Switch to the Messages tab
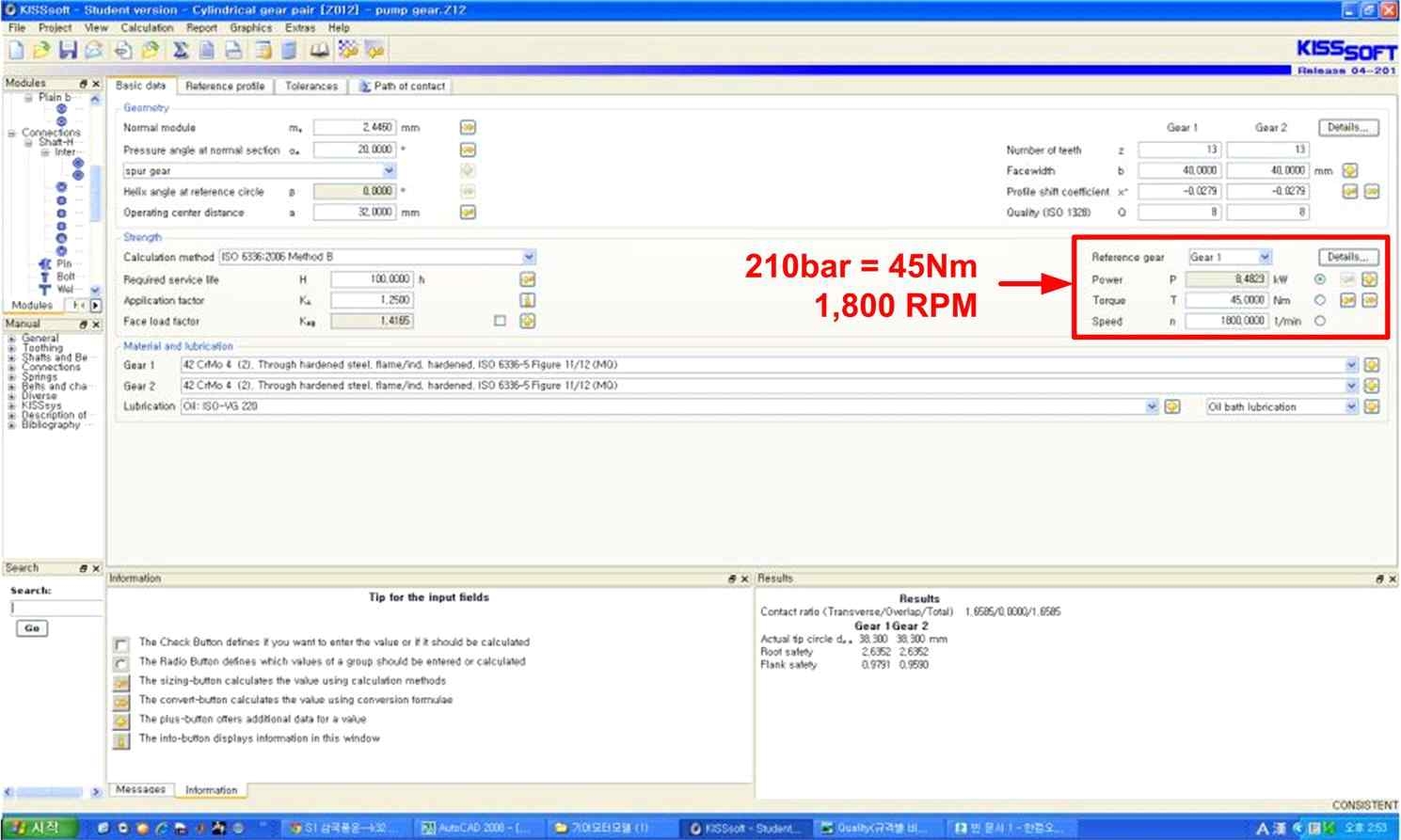 [x=140, y=790]
